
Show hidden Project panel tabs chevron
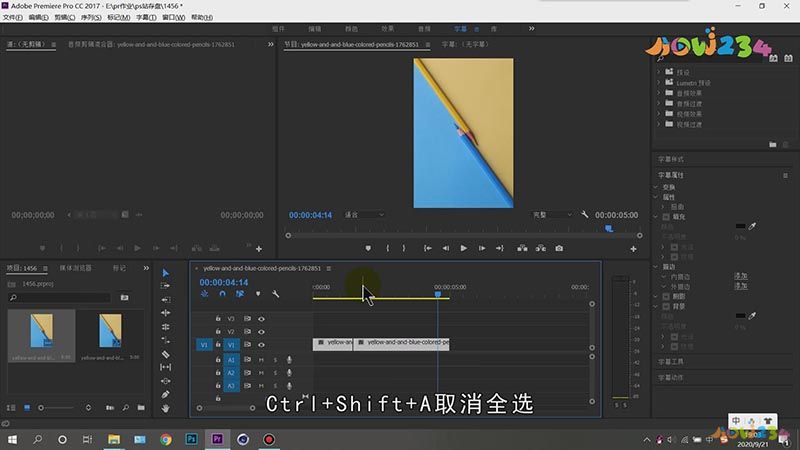tap(146, 268)
